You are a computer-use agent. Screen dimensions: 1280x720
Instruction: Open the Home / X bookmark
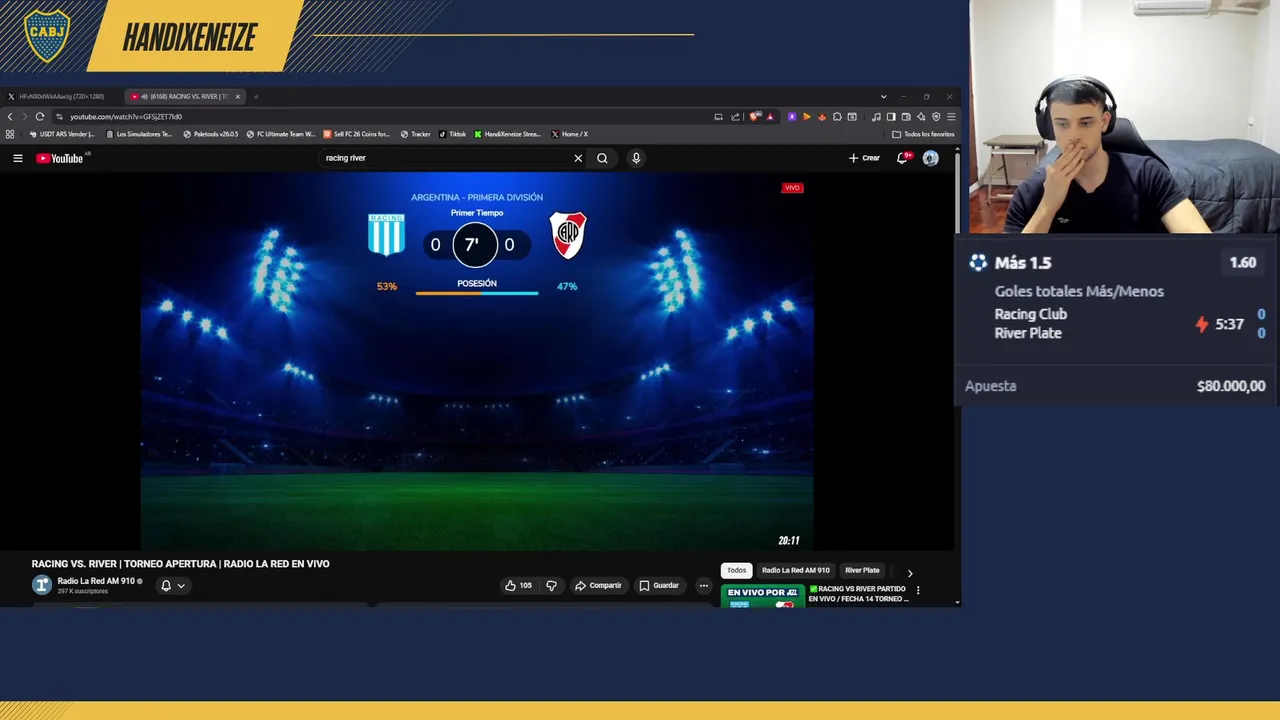(x=569, y=134)
